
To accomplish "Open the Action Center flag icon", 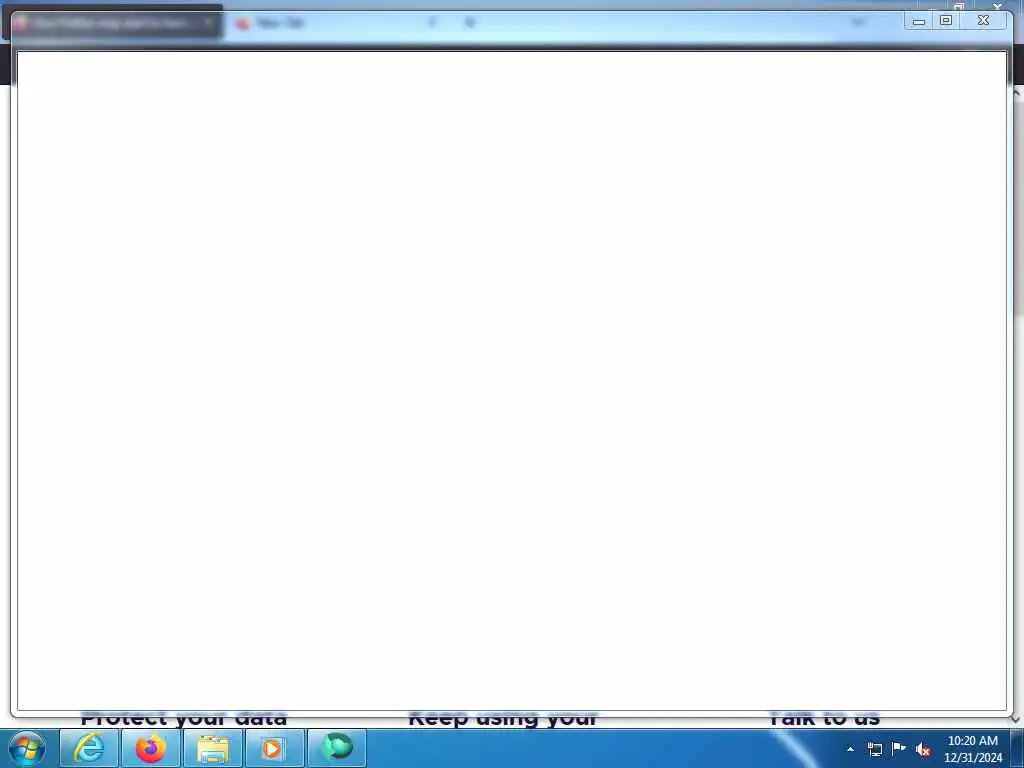I will click(899, 748).
